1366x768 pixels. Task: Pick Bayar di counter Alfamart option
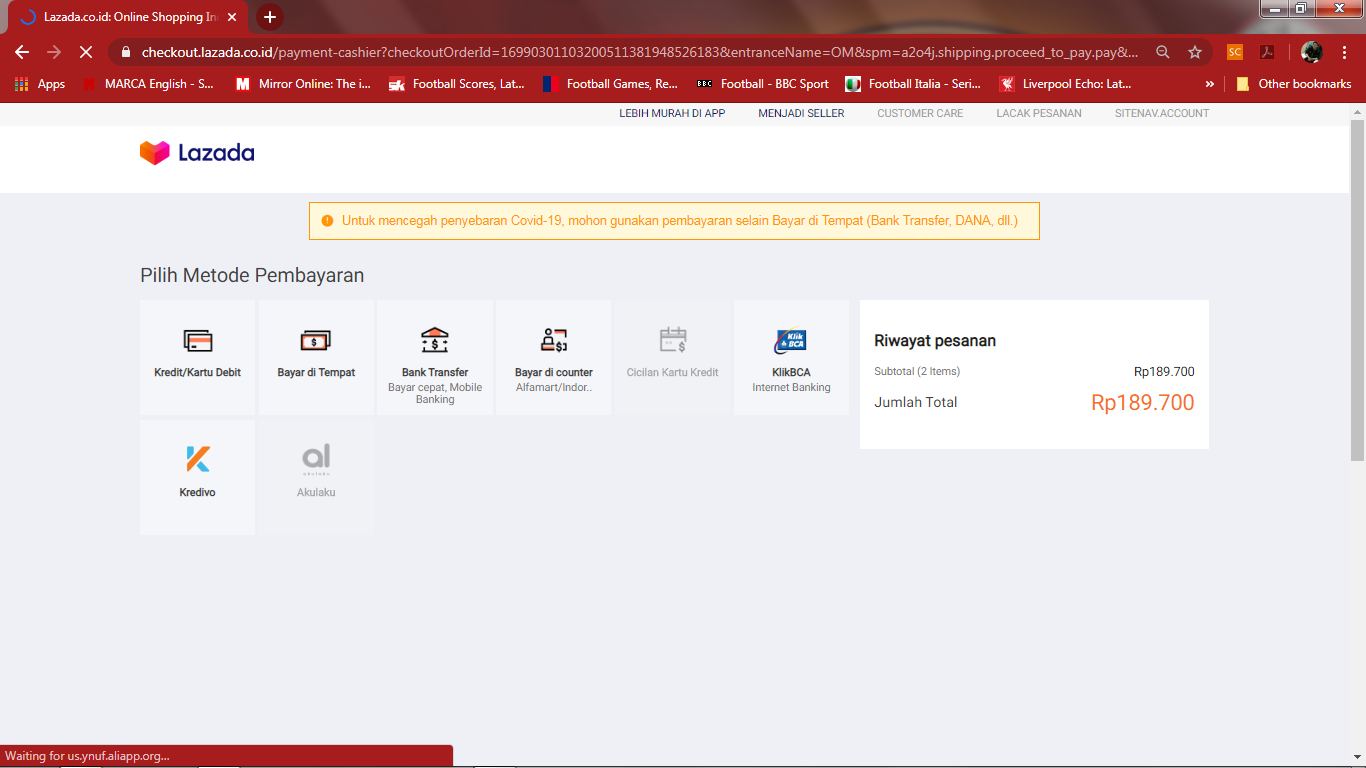pos(553,341)
